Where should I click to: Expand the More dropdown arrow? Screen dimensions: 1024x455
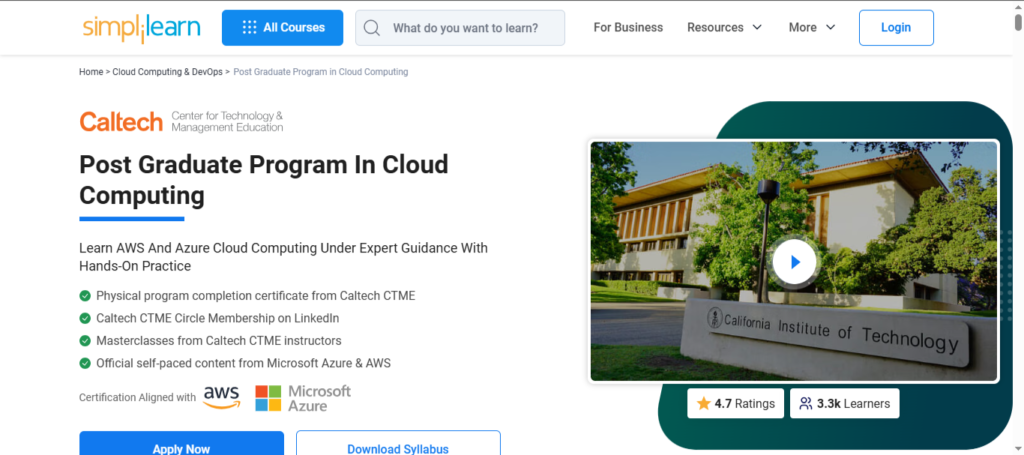pyautogui.click(x=831, y=27)
